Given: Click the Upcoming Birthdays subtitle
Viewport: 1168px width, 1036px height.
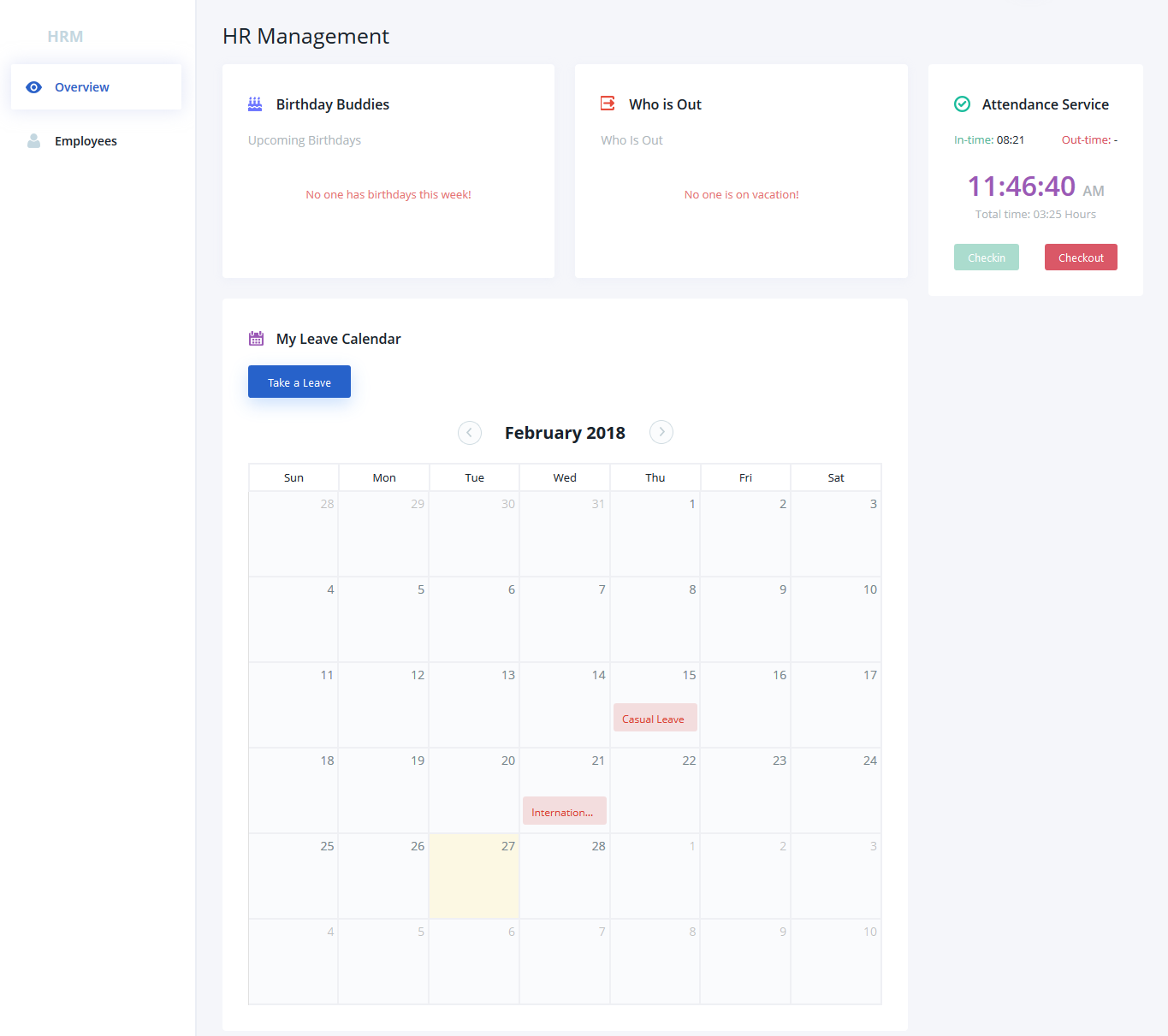Looking at the screenshot, I should point(305,140).
